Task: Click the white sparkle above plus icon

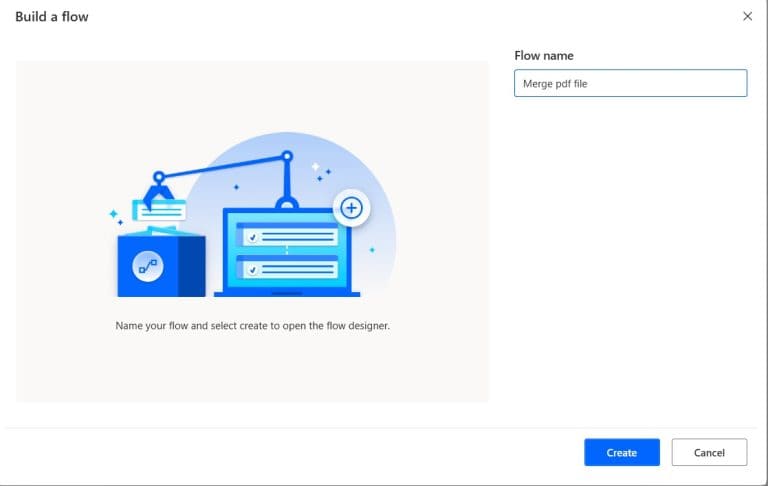Action: (315, 167)
